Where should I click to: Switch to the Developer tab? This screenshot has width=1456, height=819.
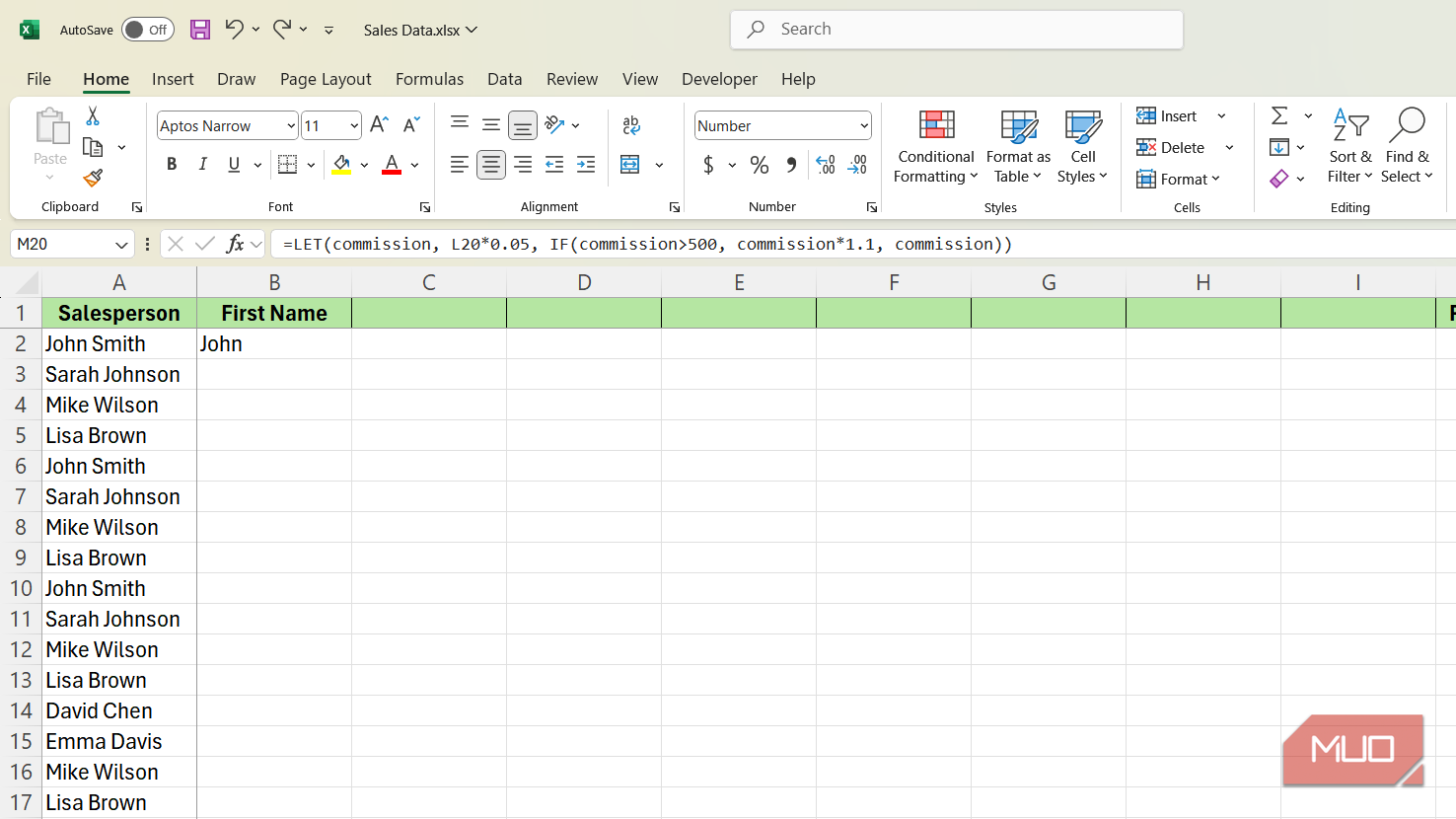coord(719,79)
